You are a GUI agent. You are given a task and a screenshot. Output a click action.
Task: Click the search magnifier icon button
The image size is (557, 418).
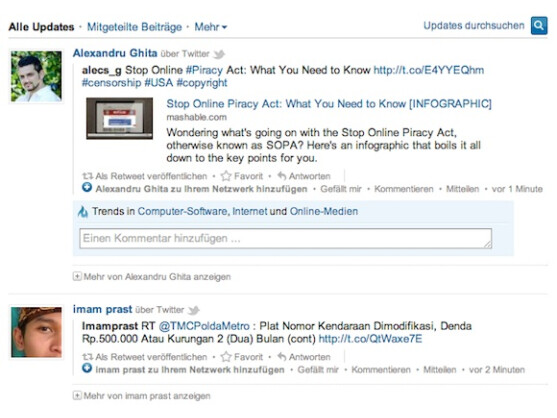coord(539,26)
